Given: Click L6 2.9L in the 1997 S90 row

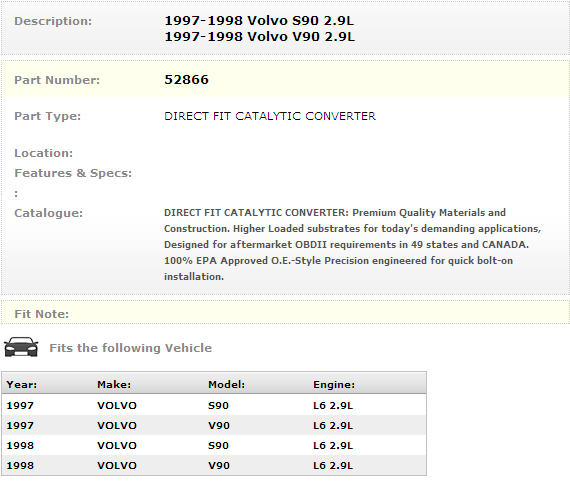Looking at the screenshot, I should pyautogui.click(x=333, y=406).
